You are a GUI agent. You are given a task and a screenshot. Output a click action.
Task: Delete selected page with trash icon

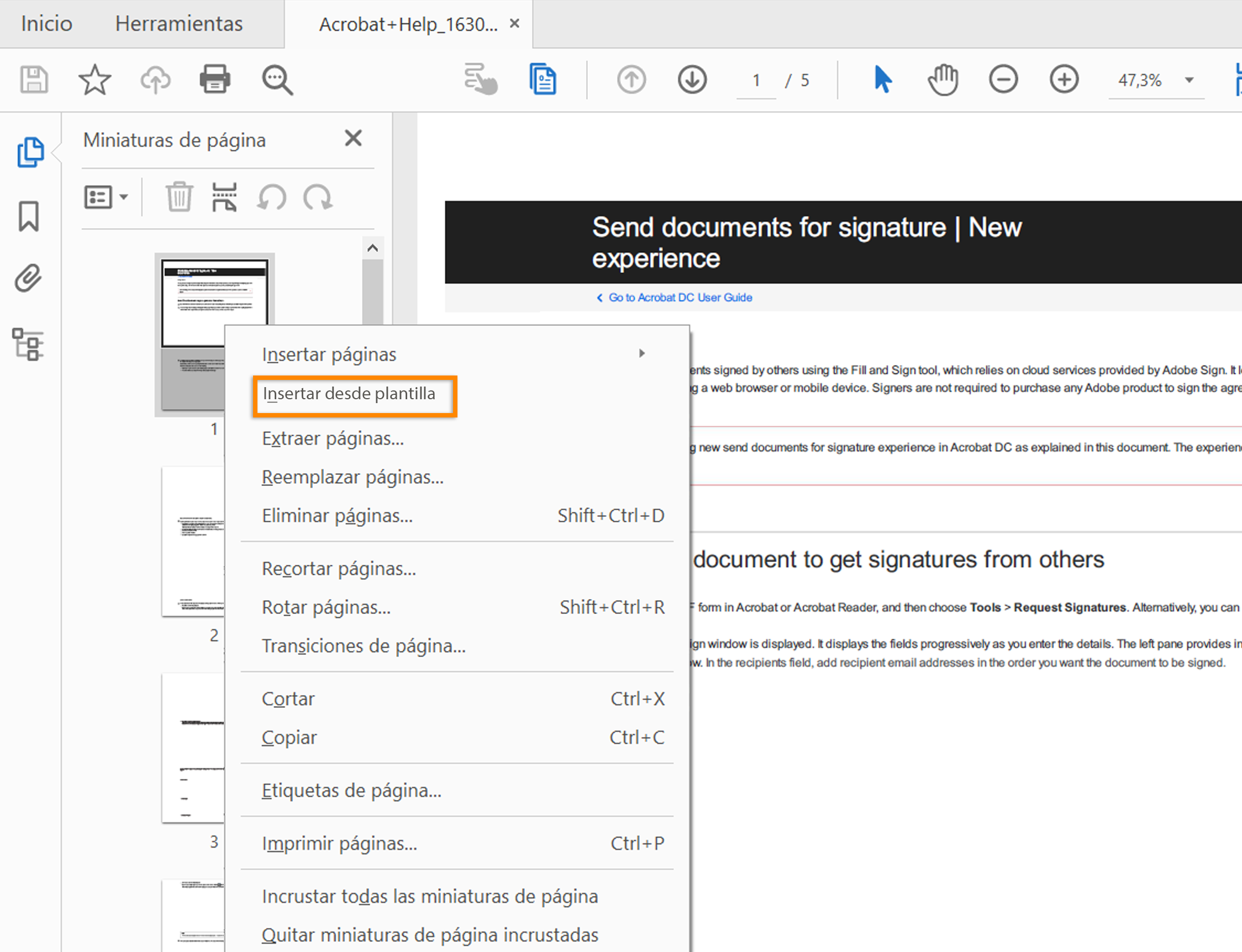[179, 197]
